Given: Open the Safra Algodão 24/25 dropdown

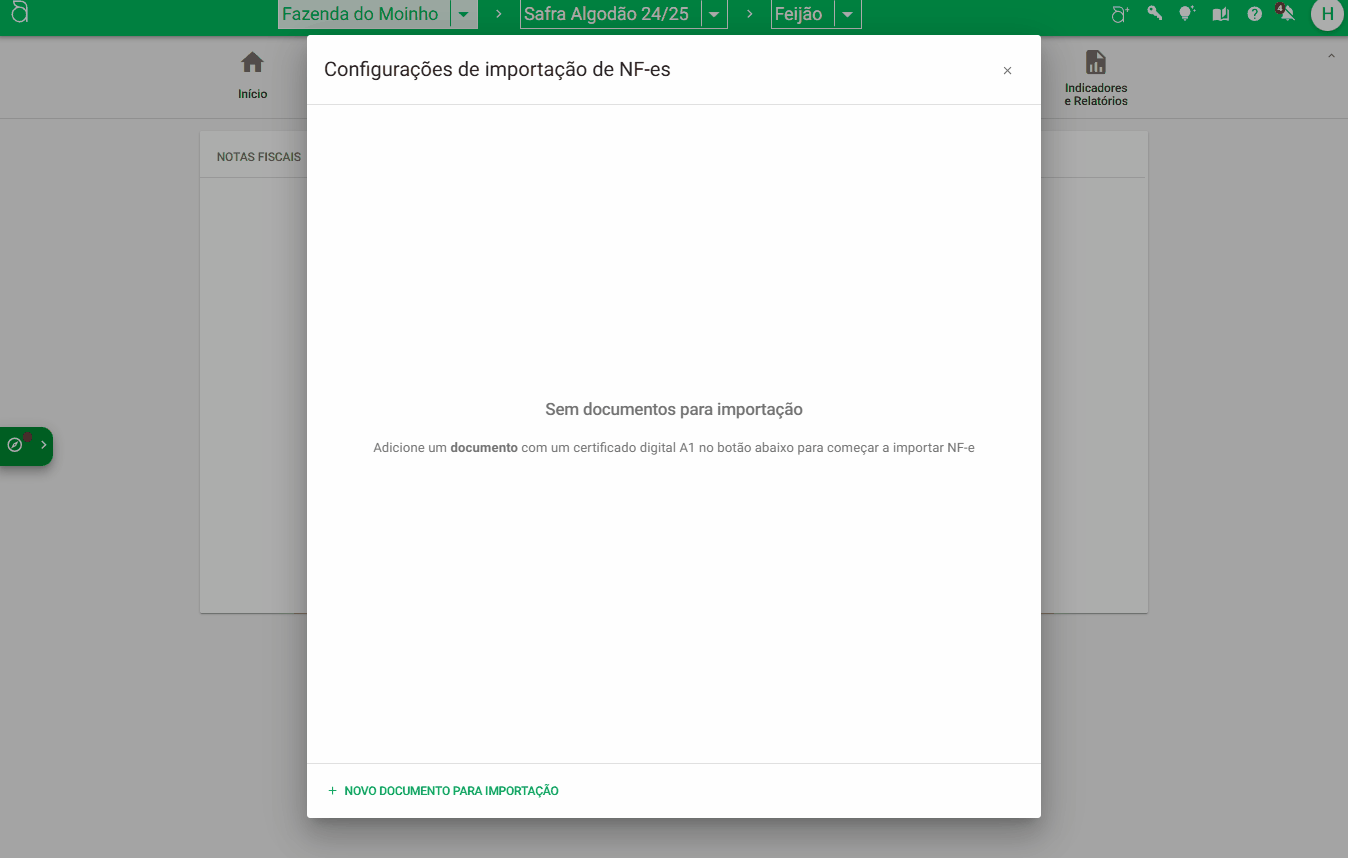Looking at the screenshot, I should 711,14.
